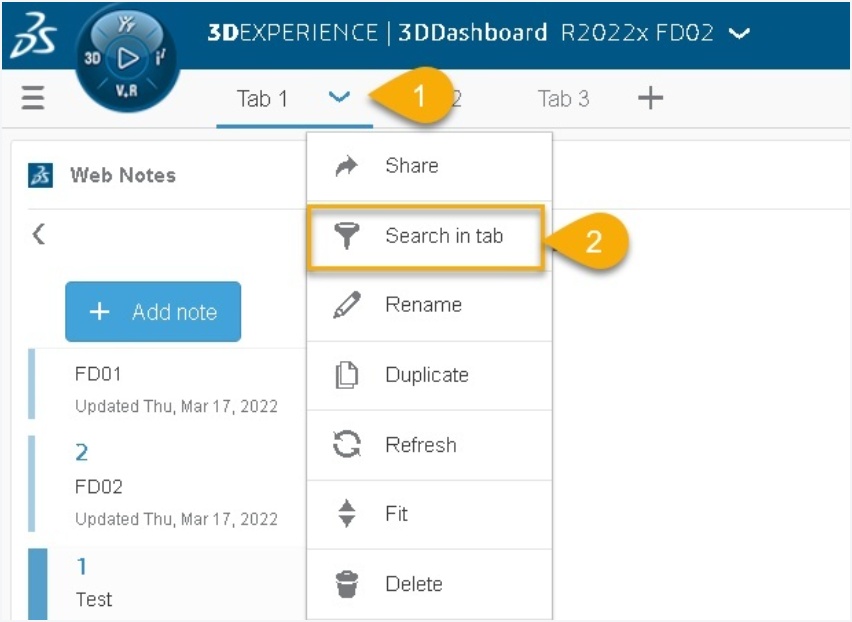Switch to Tab 3
The image size is (852, 622).
coord(563,98)
